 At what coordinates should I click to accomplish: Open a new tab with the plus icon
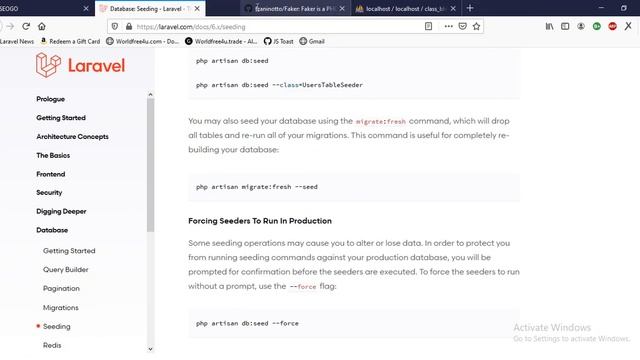coord(470,8)
